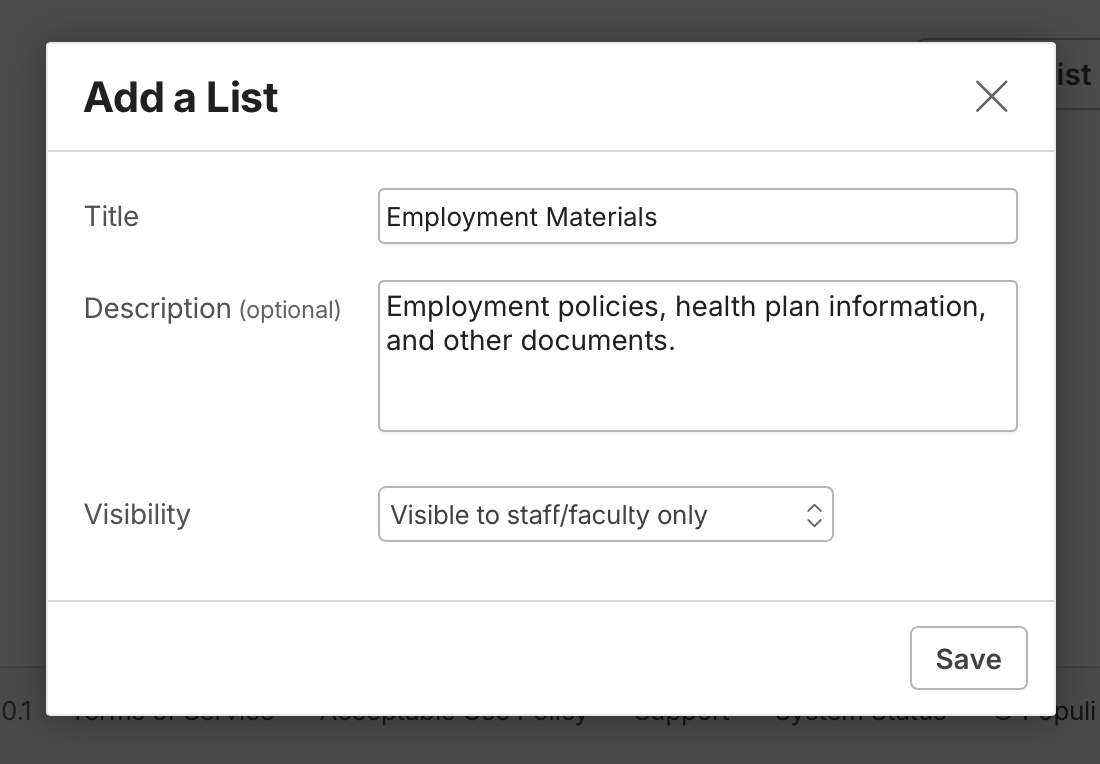Click the partially hidden Terms of Service link
This screenshot has width=1100, height=764.
(173, 717)
